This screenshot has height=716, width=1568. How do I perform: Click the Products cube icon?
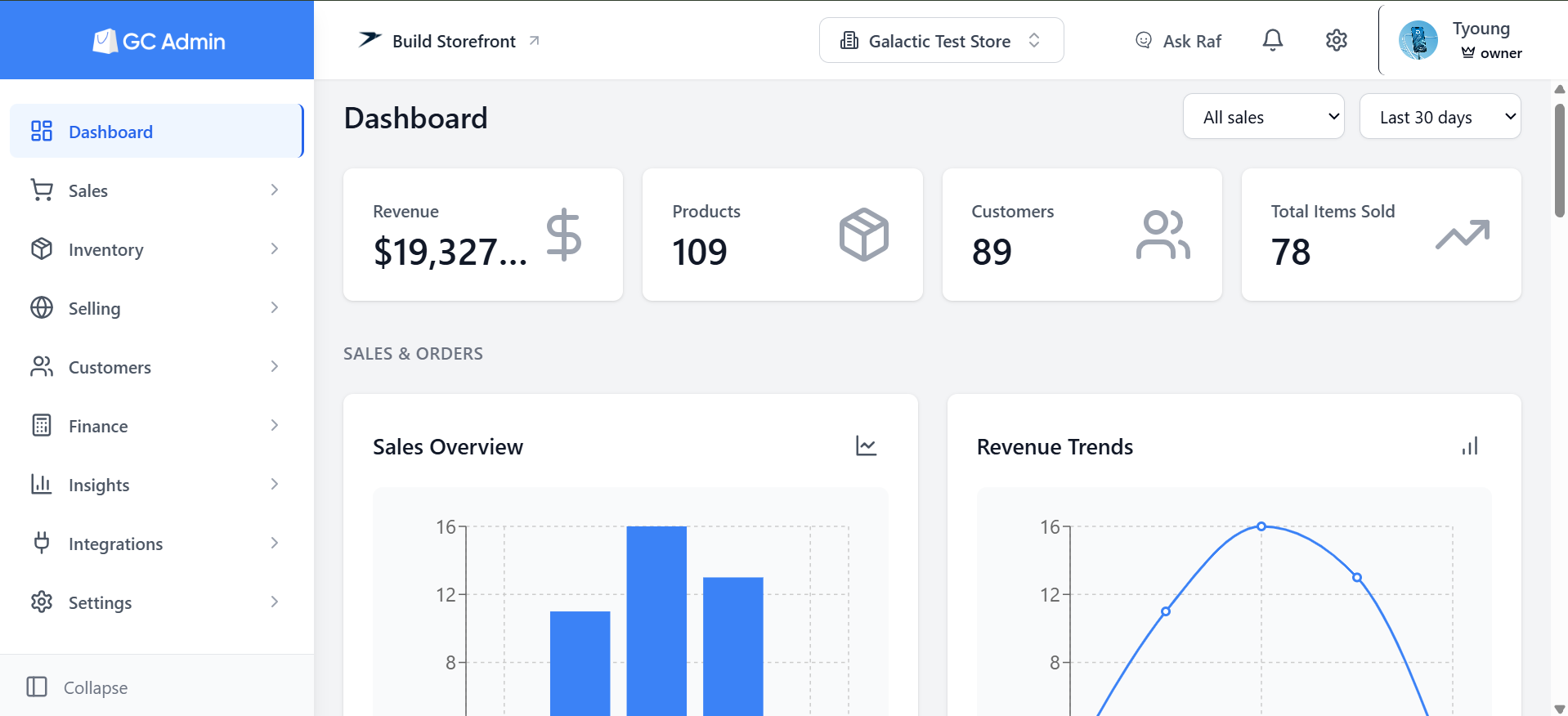(864, 235)
